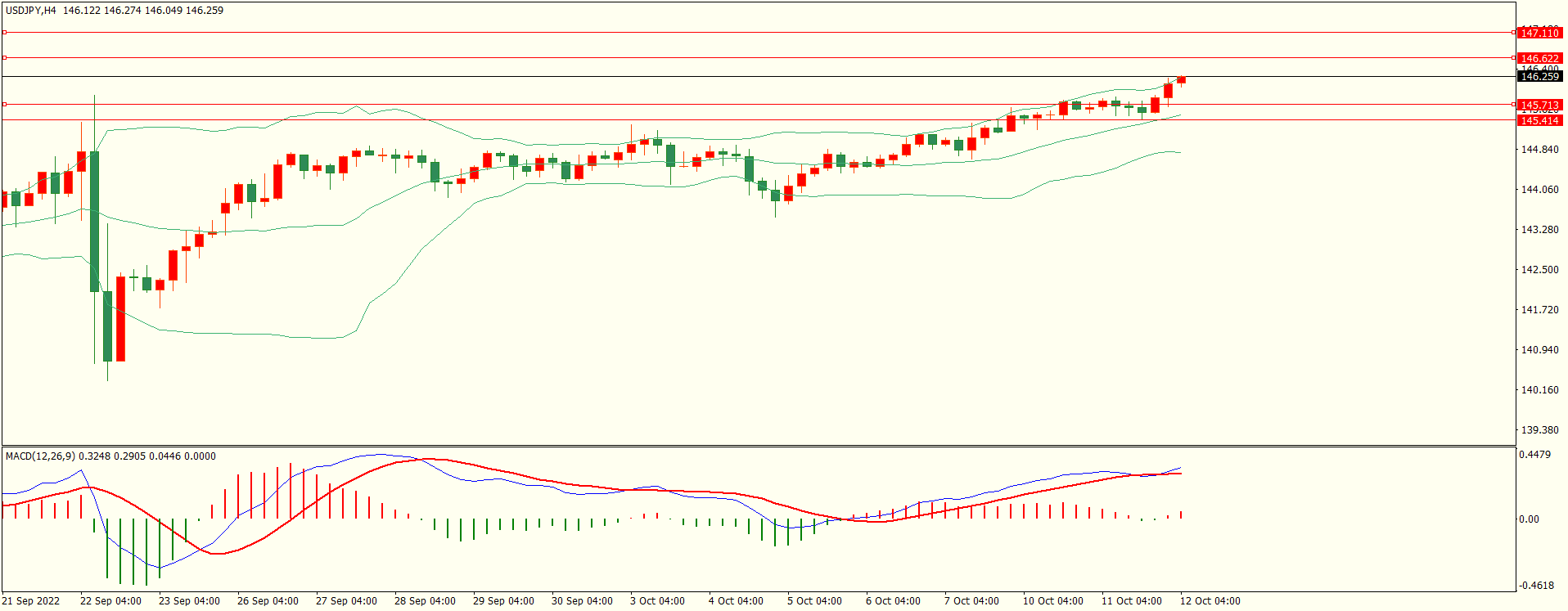The image size is (1568, 611).
Task: Select left handle of 146.622 red line
Action: [4, 58]
